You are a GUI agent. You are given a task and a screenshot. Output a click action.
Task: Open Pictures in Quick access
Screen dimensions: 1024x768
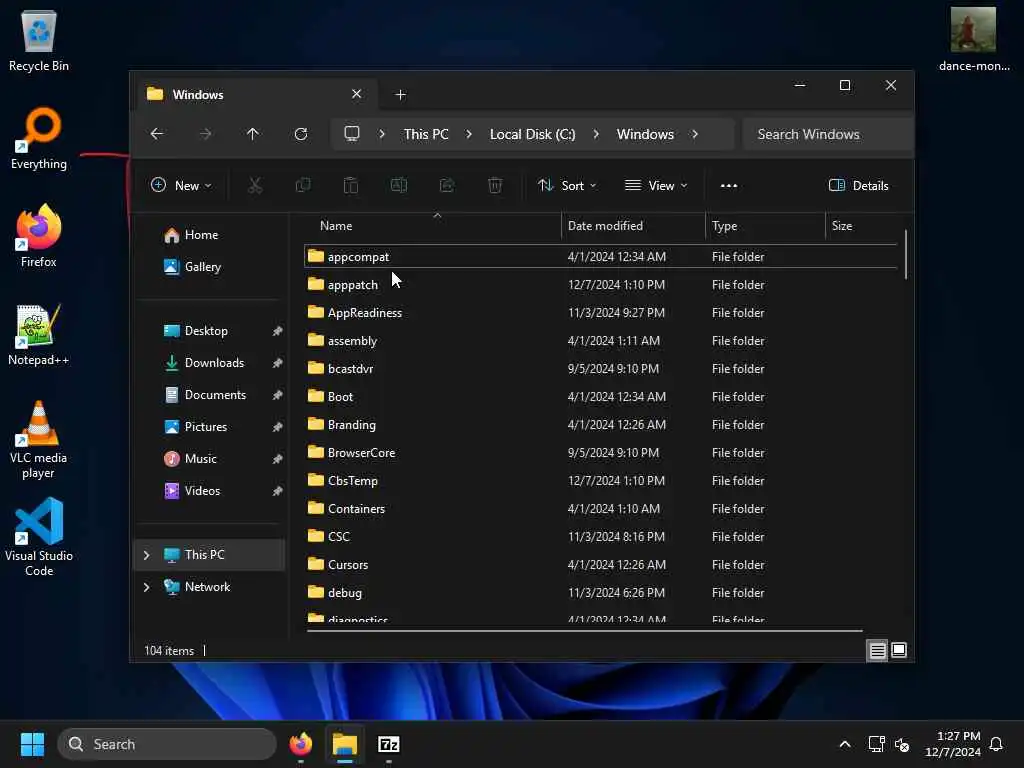tap(211, 427)
